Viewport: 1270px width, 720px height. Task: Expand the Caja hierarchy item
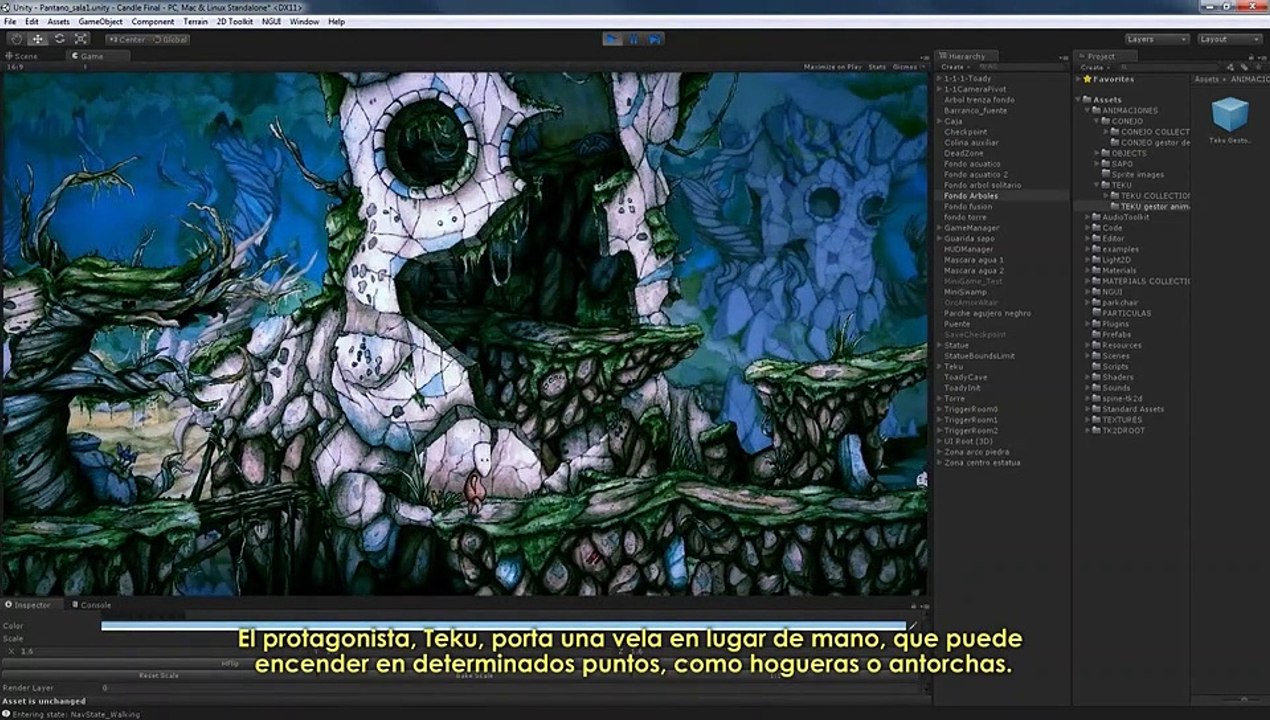939,121
